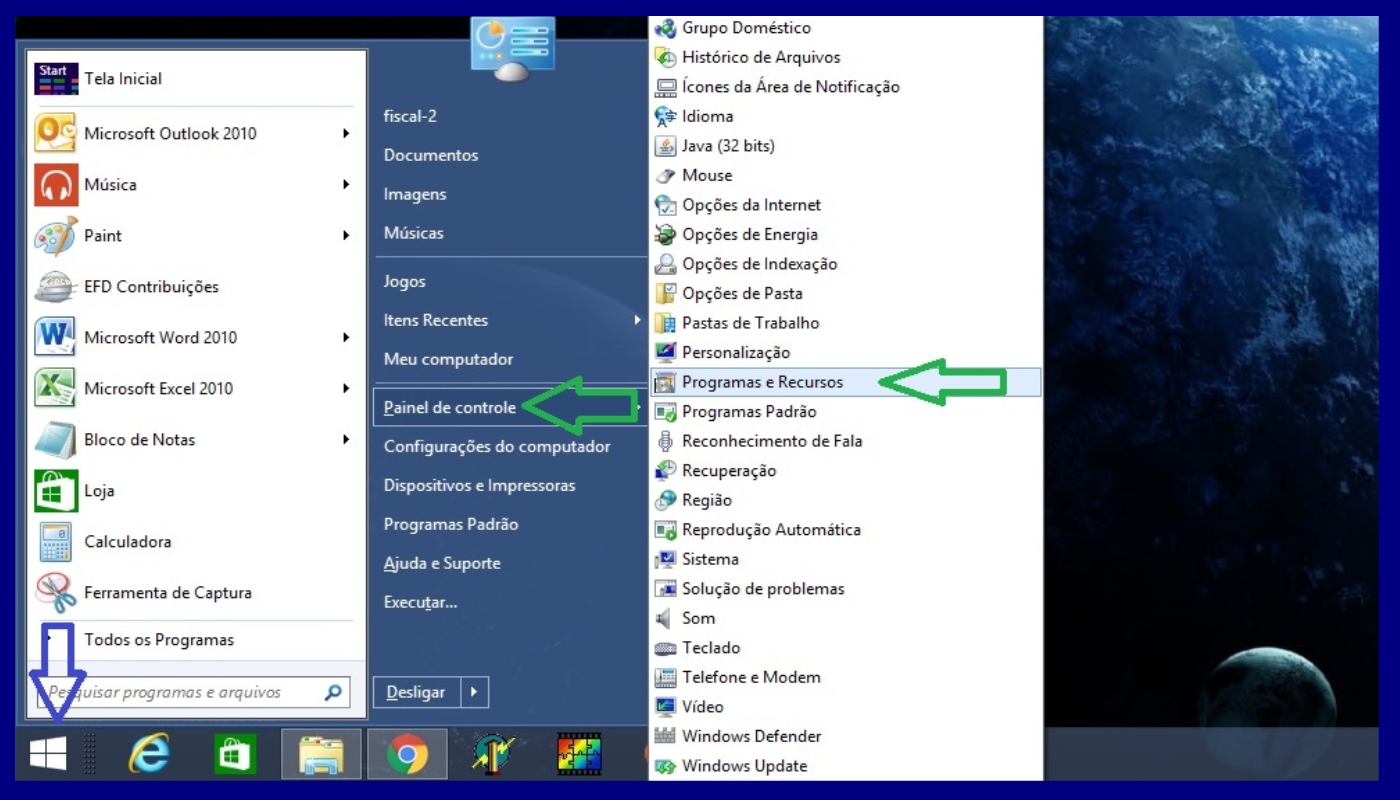1400x800 pixels.
Task: Open the Documentos link
Action: pyautogui.click(x=431, y=155)
